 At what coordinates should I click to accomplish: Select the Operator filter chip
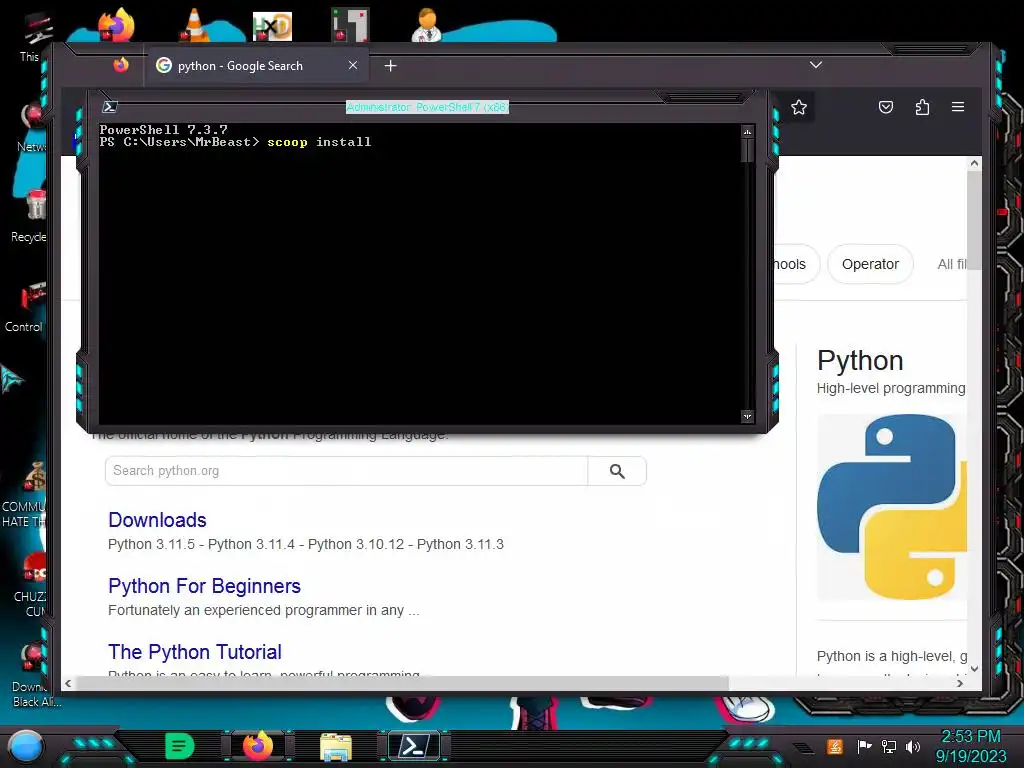pyautogui.click(x=870, y=264)
